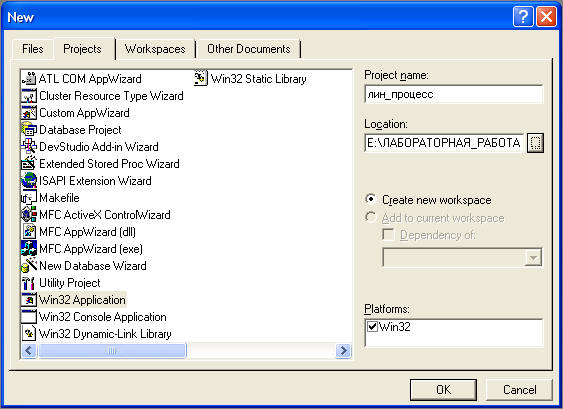Select the ISAPI Extension Wizard globe icon

click(x=29, y=180)
